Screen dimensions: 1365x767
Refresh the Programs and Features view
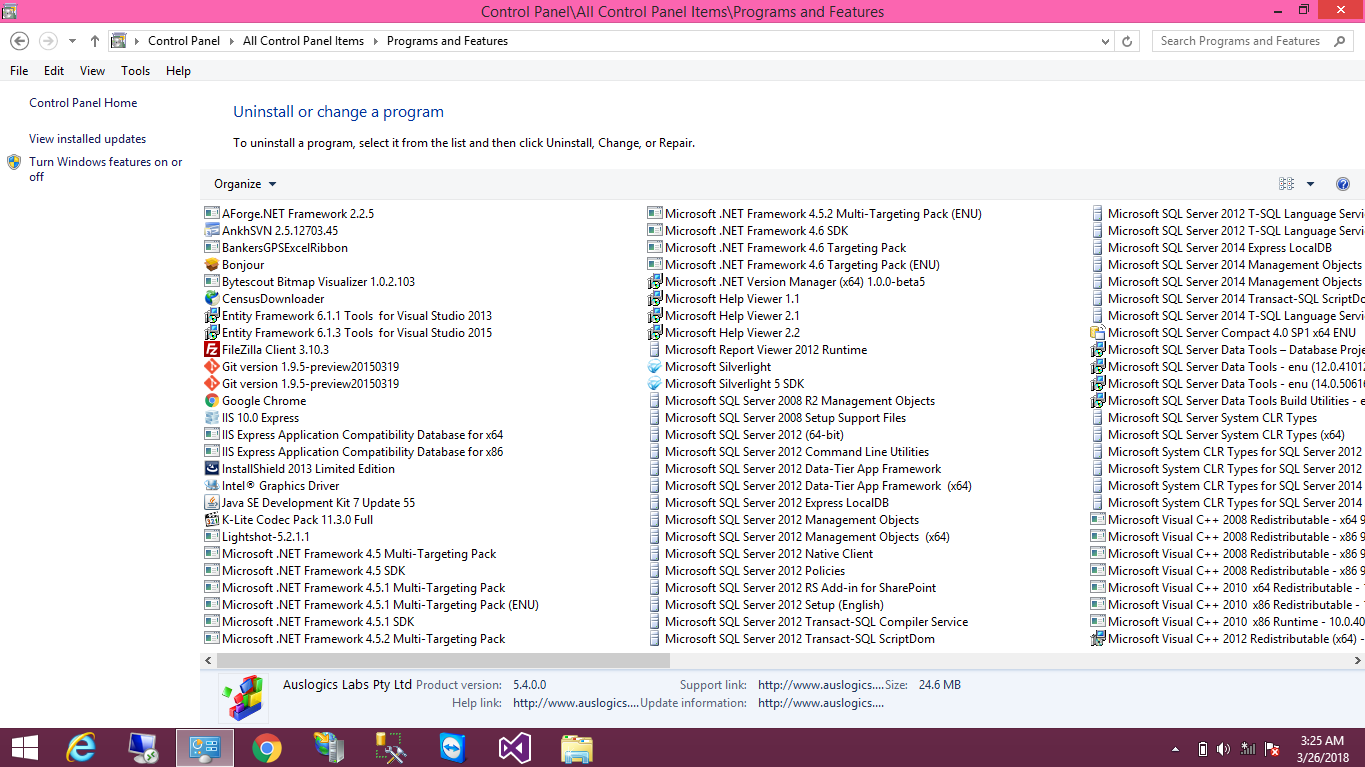tap(1128, 41)
